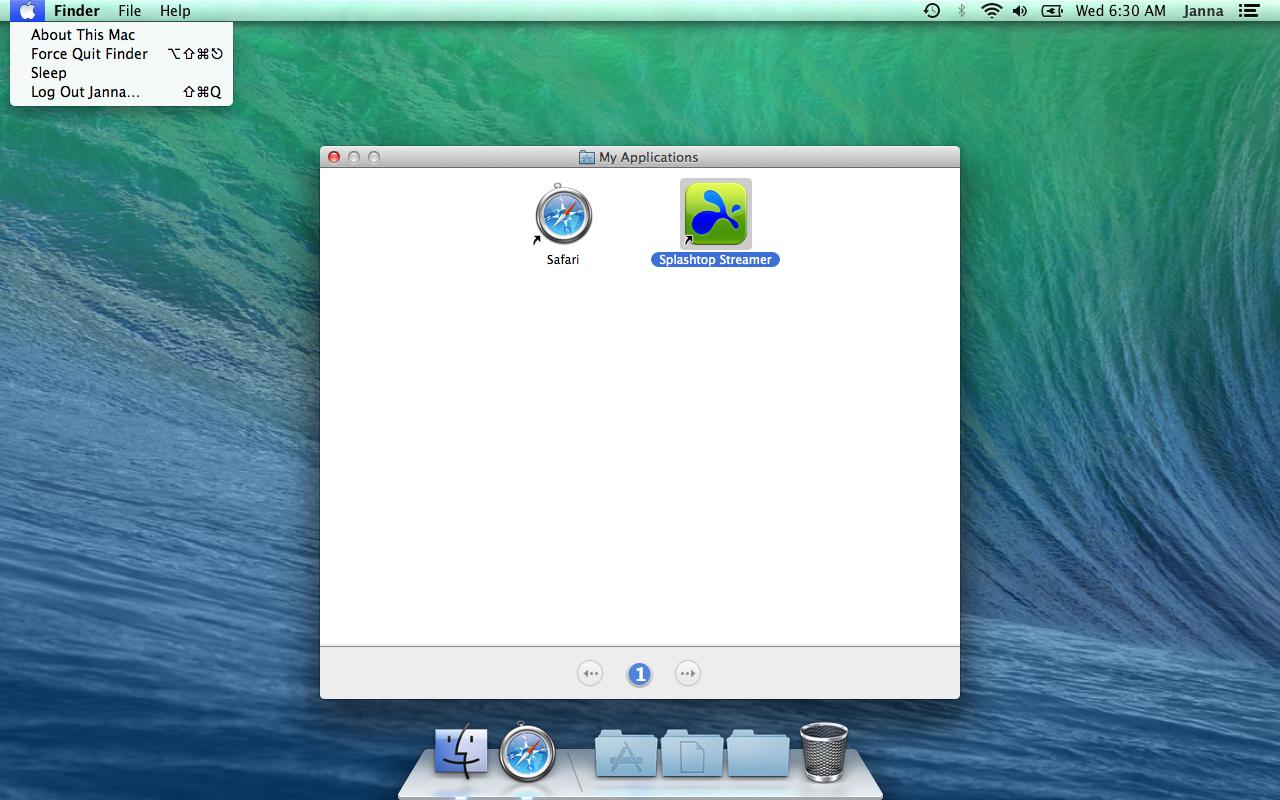The image size is (1280, 800).
Task: Open the Documents folder in the Dock
Action: [692, 753]
